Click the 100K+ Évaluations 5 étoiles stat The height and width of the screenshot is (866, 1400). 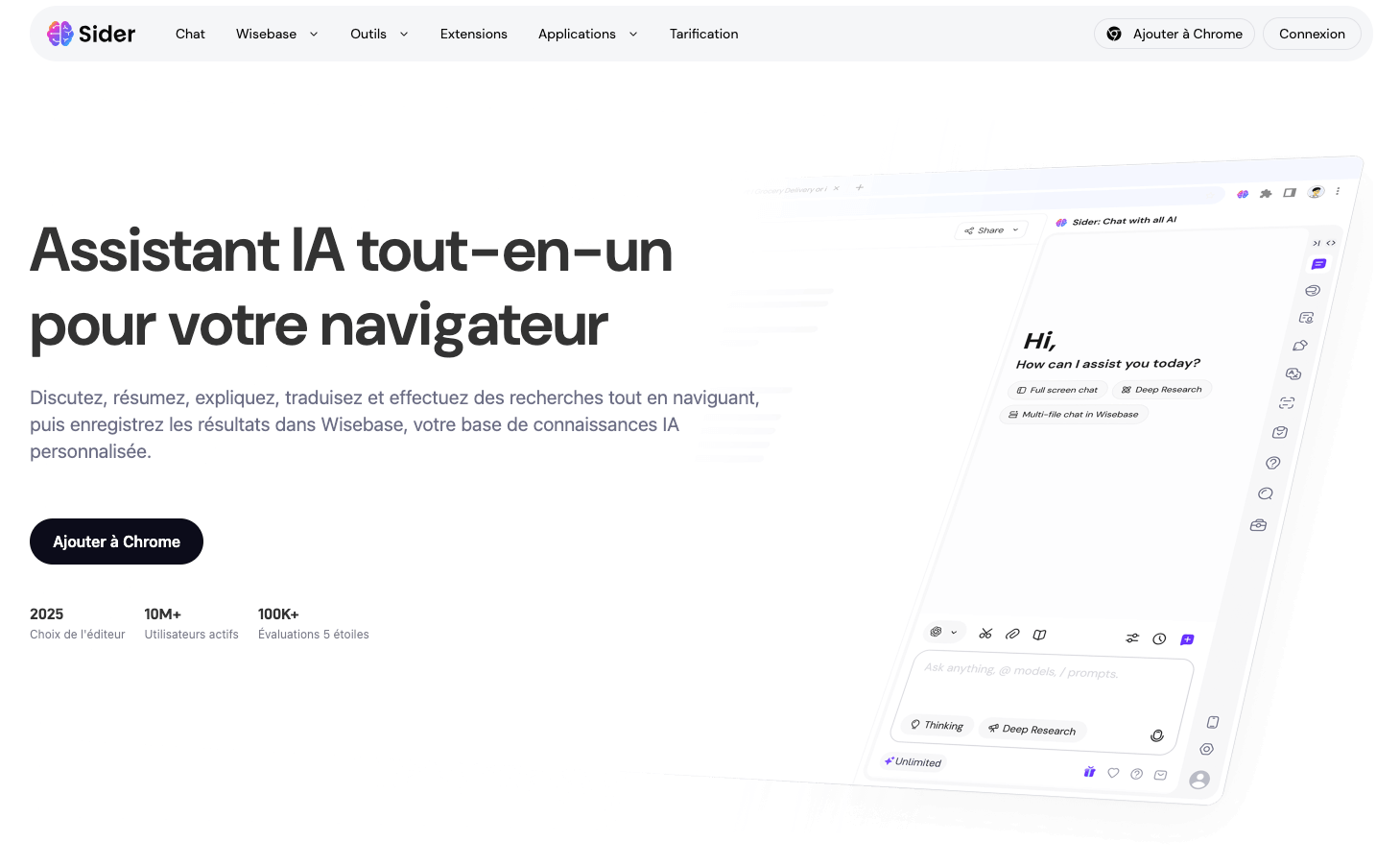[313, 623]
